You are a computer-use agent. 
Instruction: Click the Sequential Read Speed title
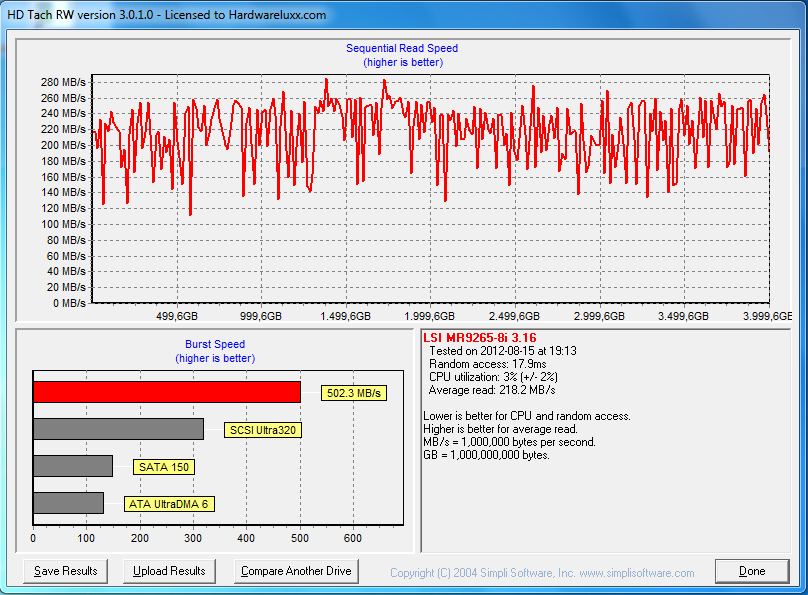tap(402, 48)
